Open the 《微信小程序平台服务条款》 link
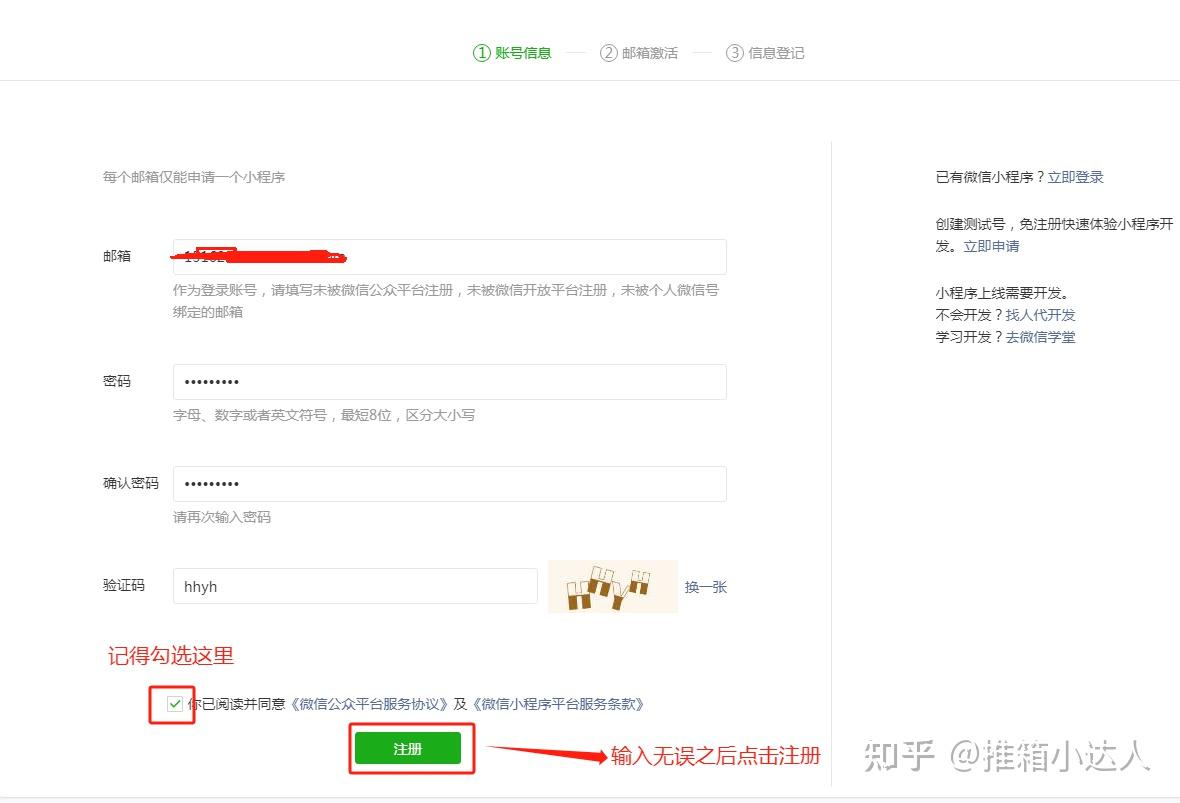1180x803 pixels. pos(558,704)
